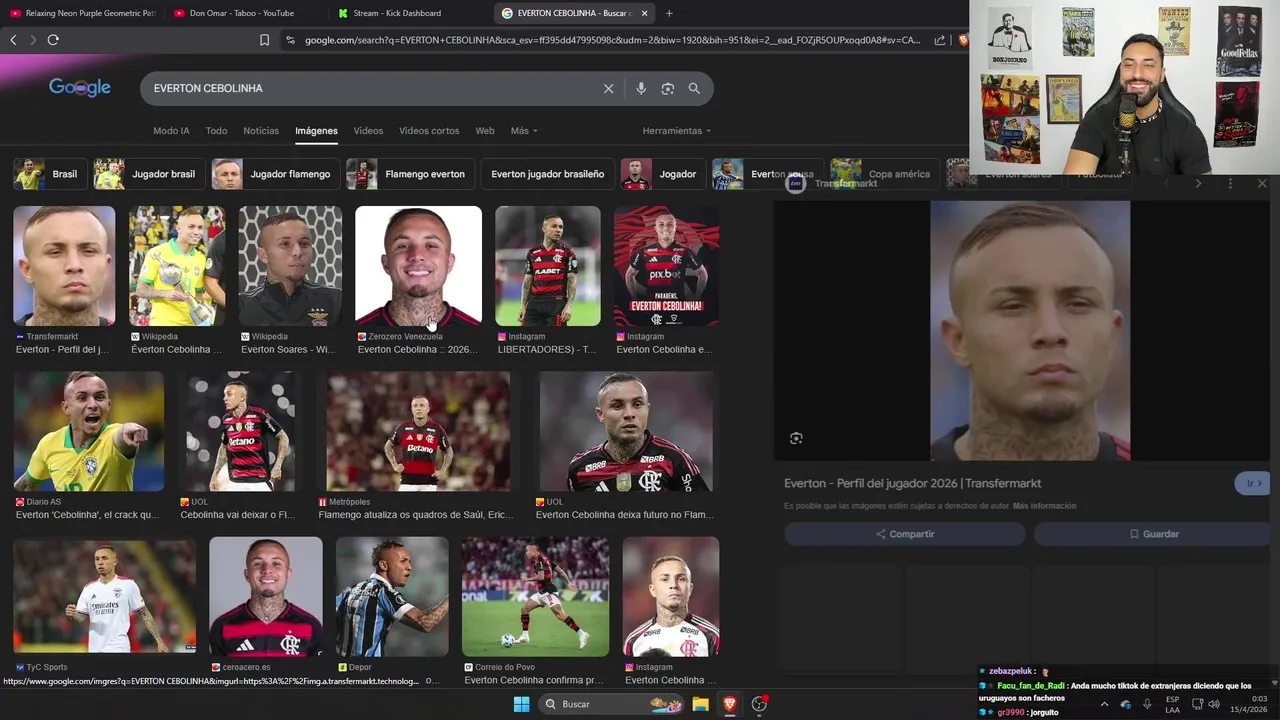Open Diario AS Everton 'Cebolinha' thumbnail
The height and width of the screenshot is (720, 1280).
[x=89, y=431]
